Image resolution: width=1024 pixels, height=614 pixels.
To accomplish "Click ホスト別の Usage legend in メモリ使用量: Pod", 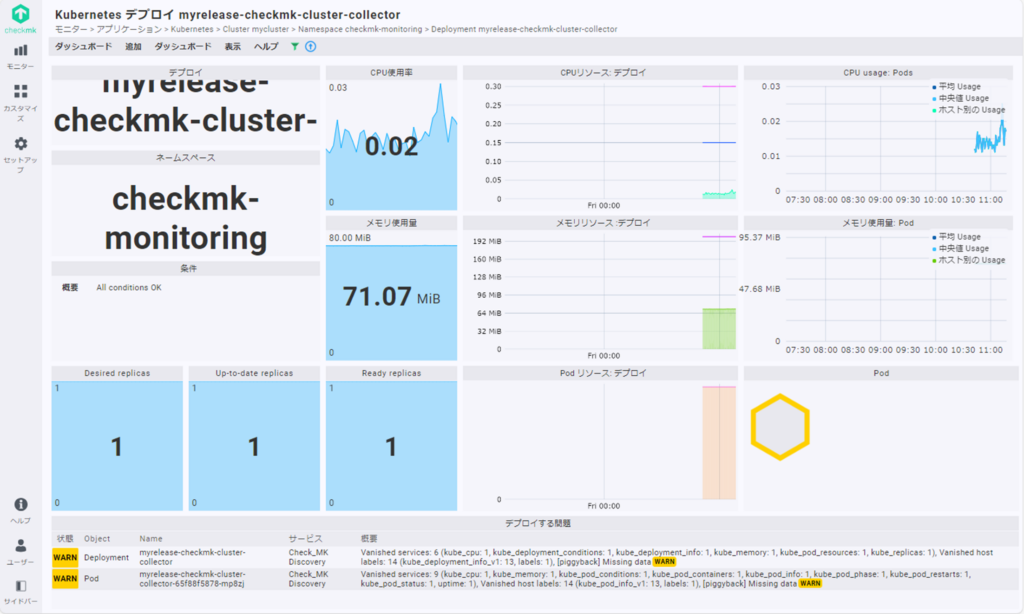I will (968, 260).
